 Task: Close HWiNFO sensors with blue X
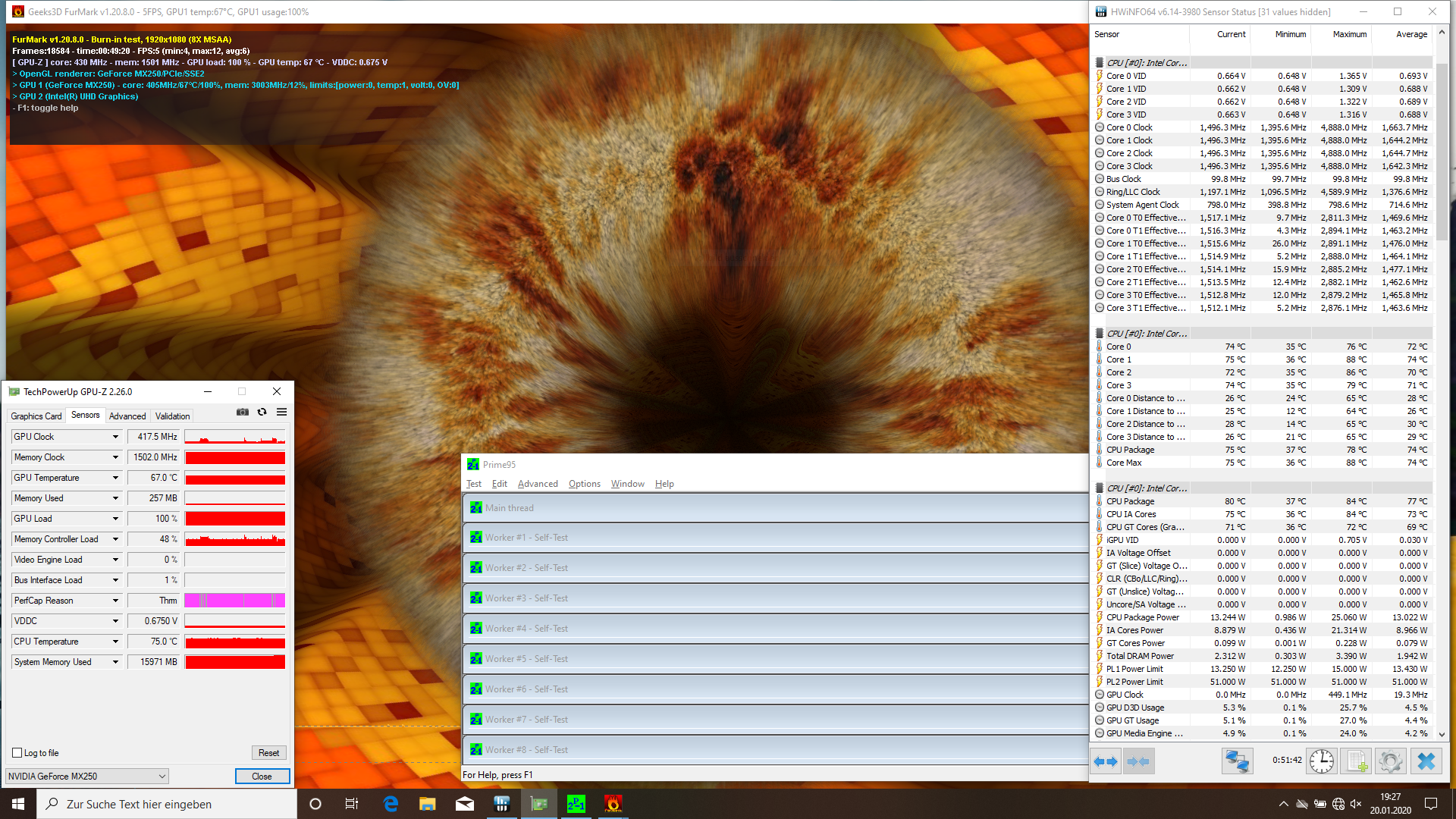1426,761
